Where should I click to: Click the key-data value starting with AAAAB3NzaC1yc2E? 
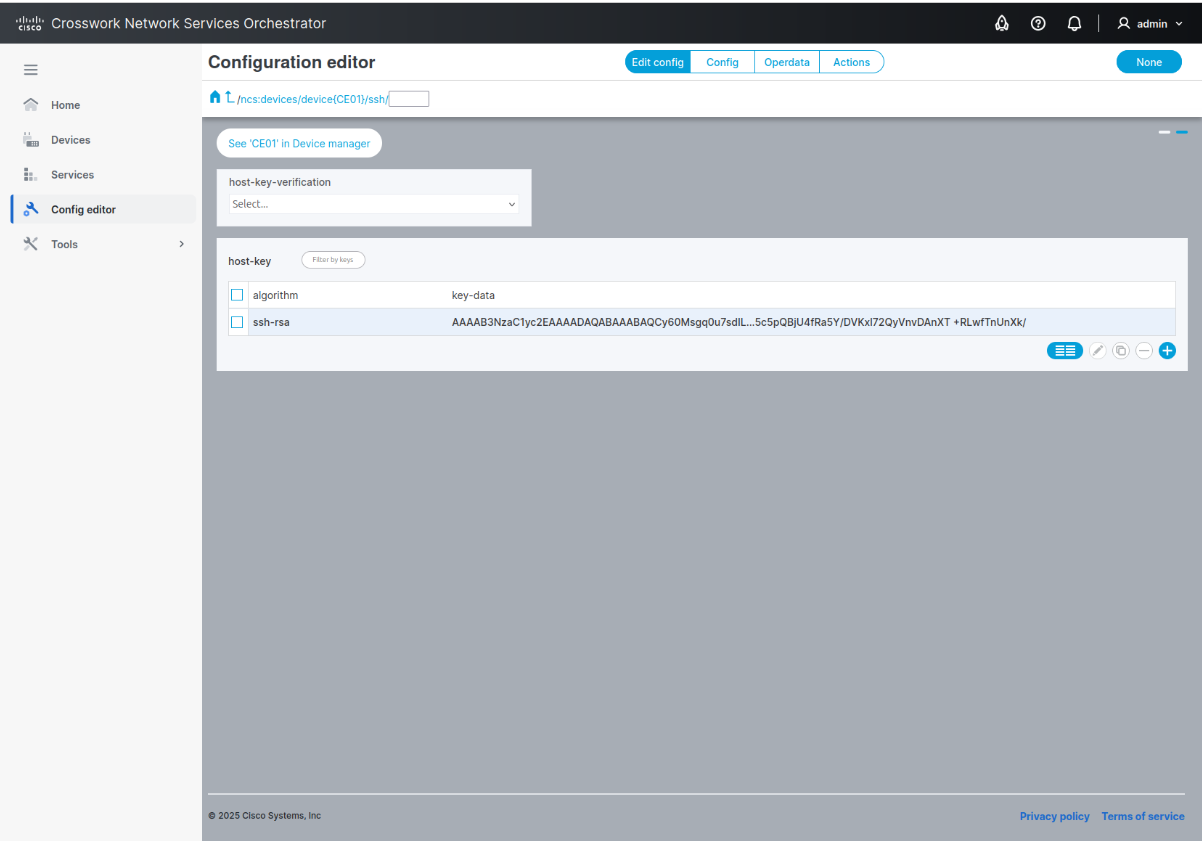[739, 322]
